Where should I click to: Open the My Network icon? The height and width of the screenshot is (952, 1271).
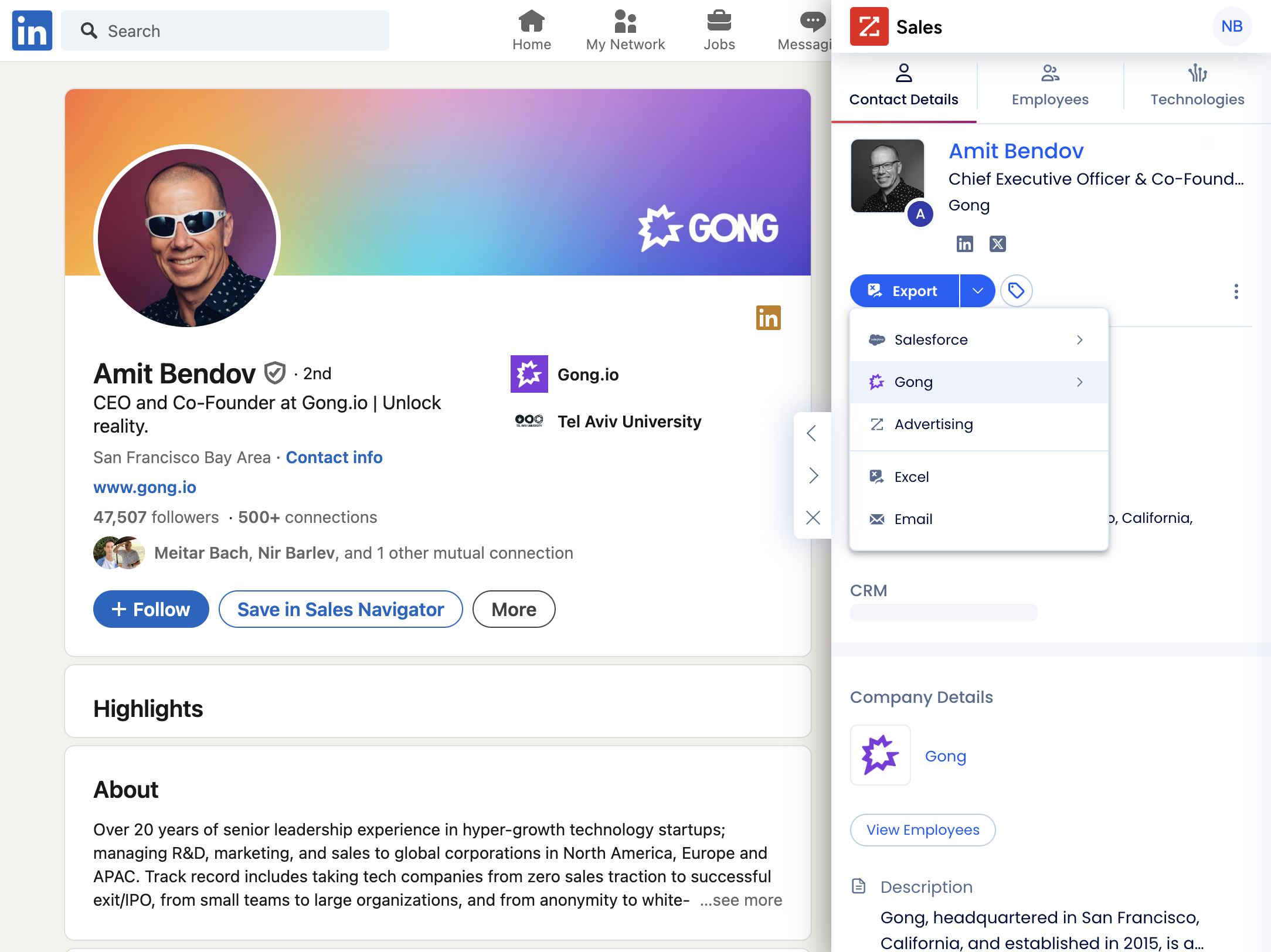pyautogui.click(x=625, y=22)
